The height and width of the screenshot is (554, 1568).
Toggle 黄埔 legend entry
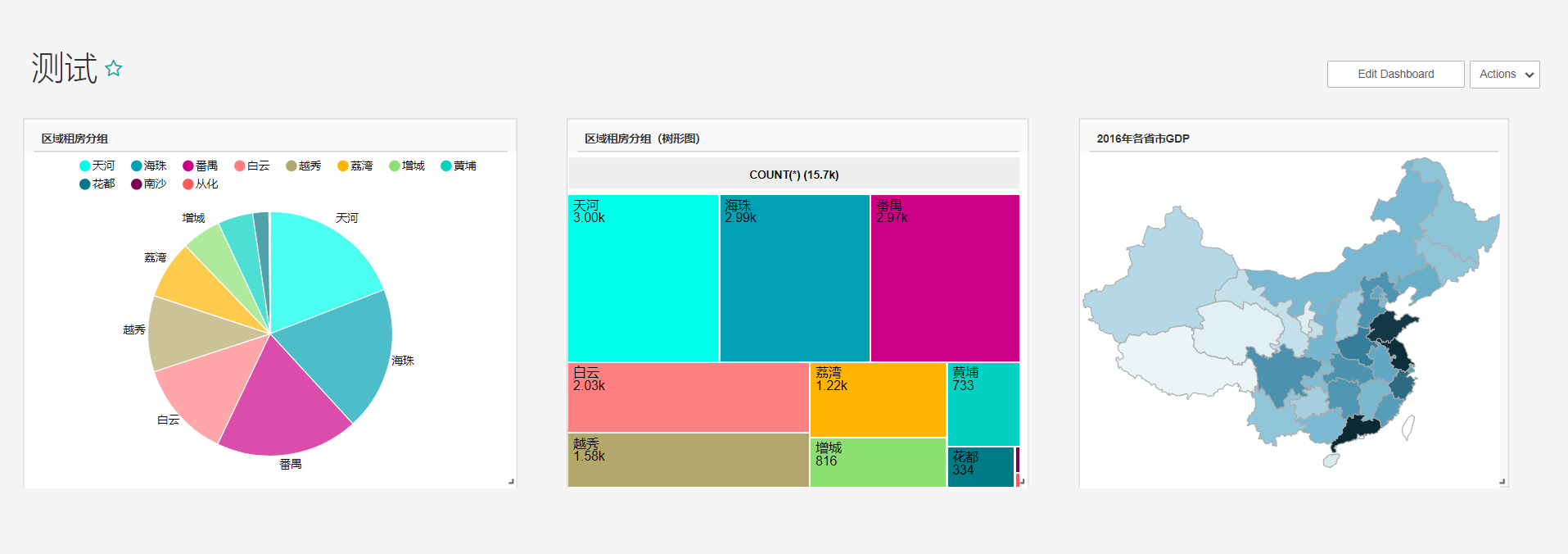(459, 166)
